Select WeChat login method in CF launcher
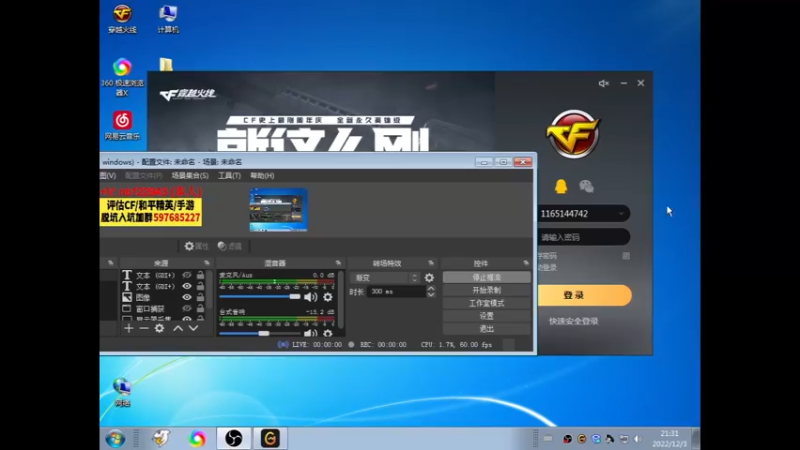The width and height of the screenshot is (800, 450). (x=586, y=186)
